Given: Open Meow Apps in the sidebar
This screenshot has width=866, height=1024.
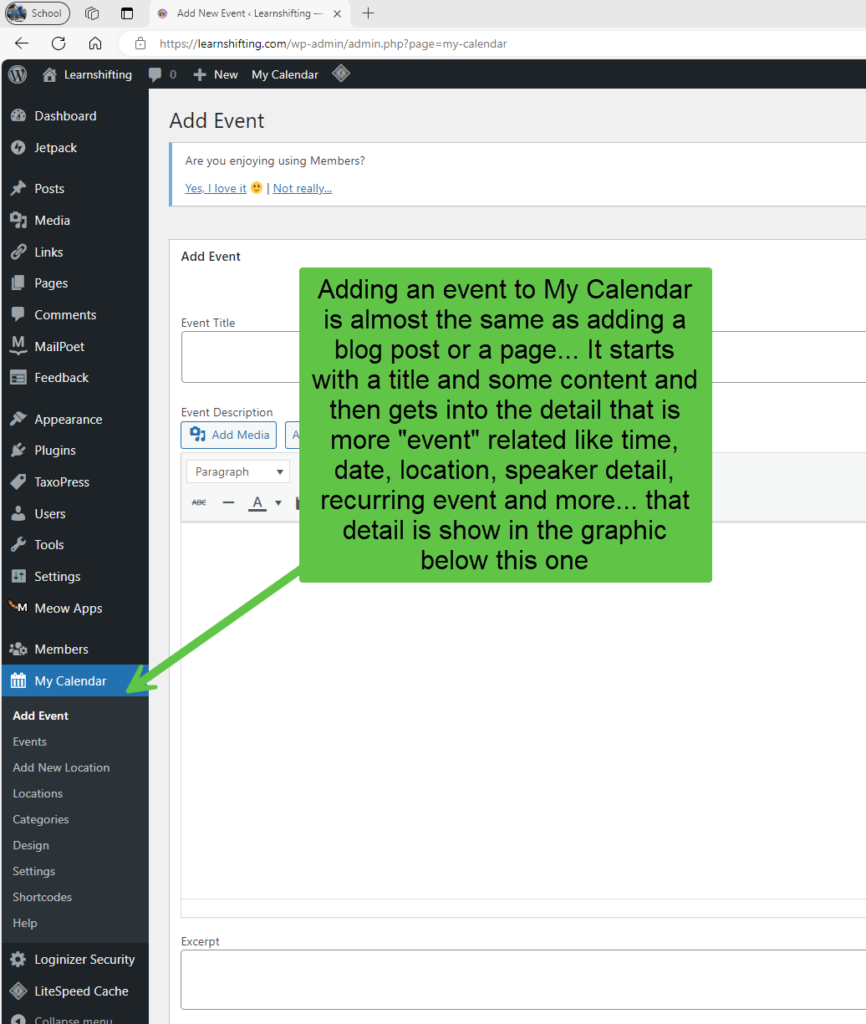Looking at the screenshot, I should 74,608.
